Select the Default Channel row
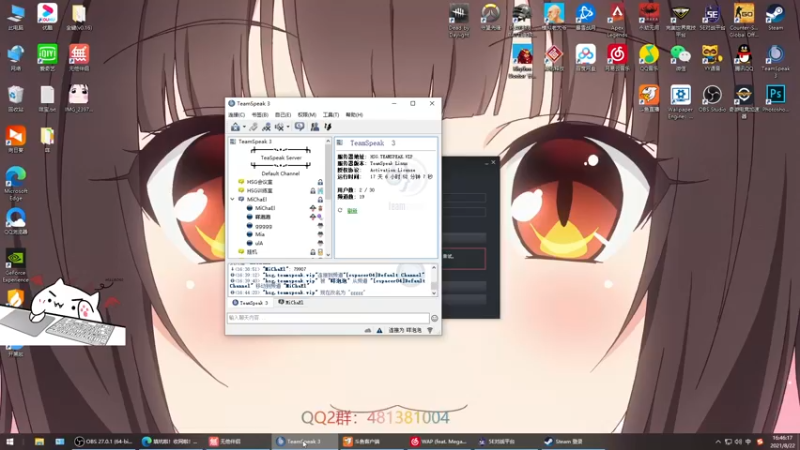Image resolution: width=800 pixels, height=450 pixels. click(280, 173)
